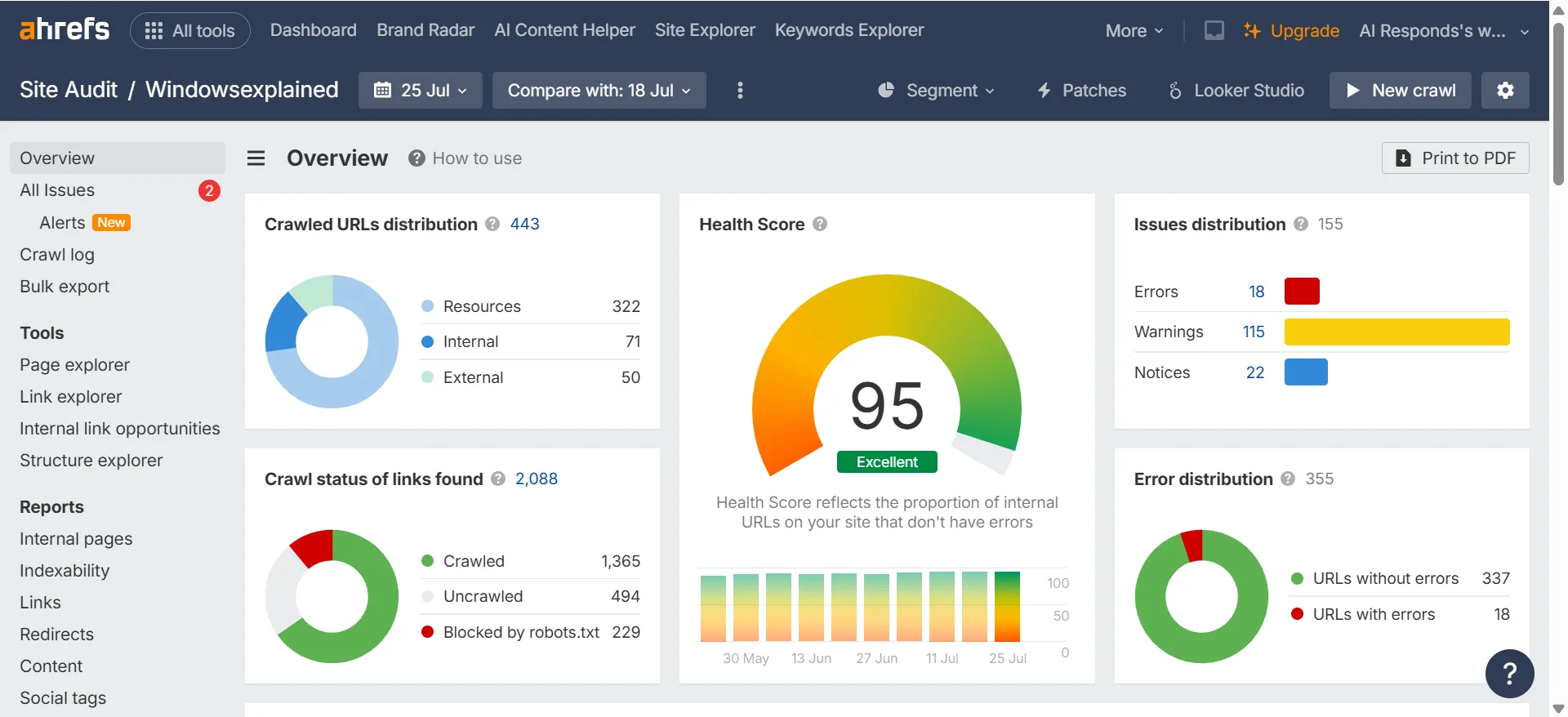Expand the Segment dropdown
This screenshot has width=1568, height=717.
(937, 90)
